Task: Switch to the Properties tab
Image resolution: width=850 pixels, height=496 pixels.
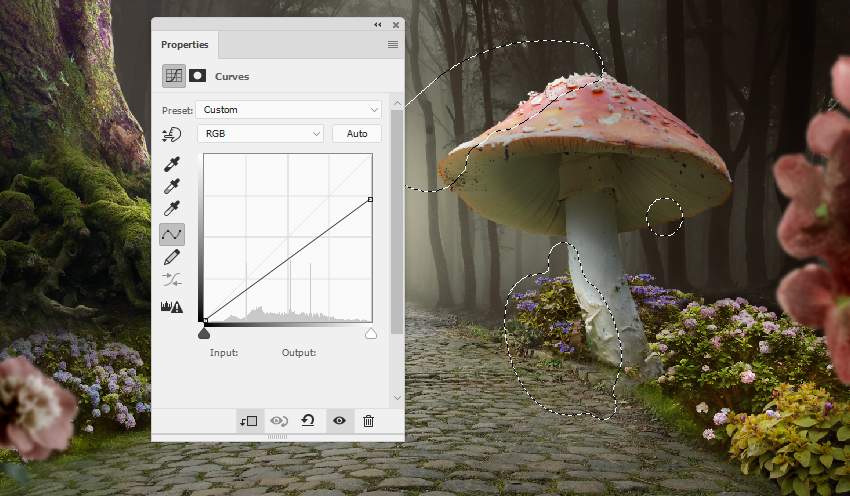Action: (185, 44)
